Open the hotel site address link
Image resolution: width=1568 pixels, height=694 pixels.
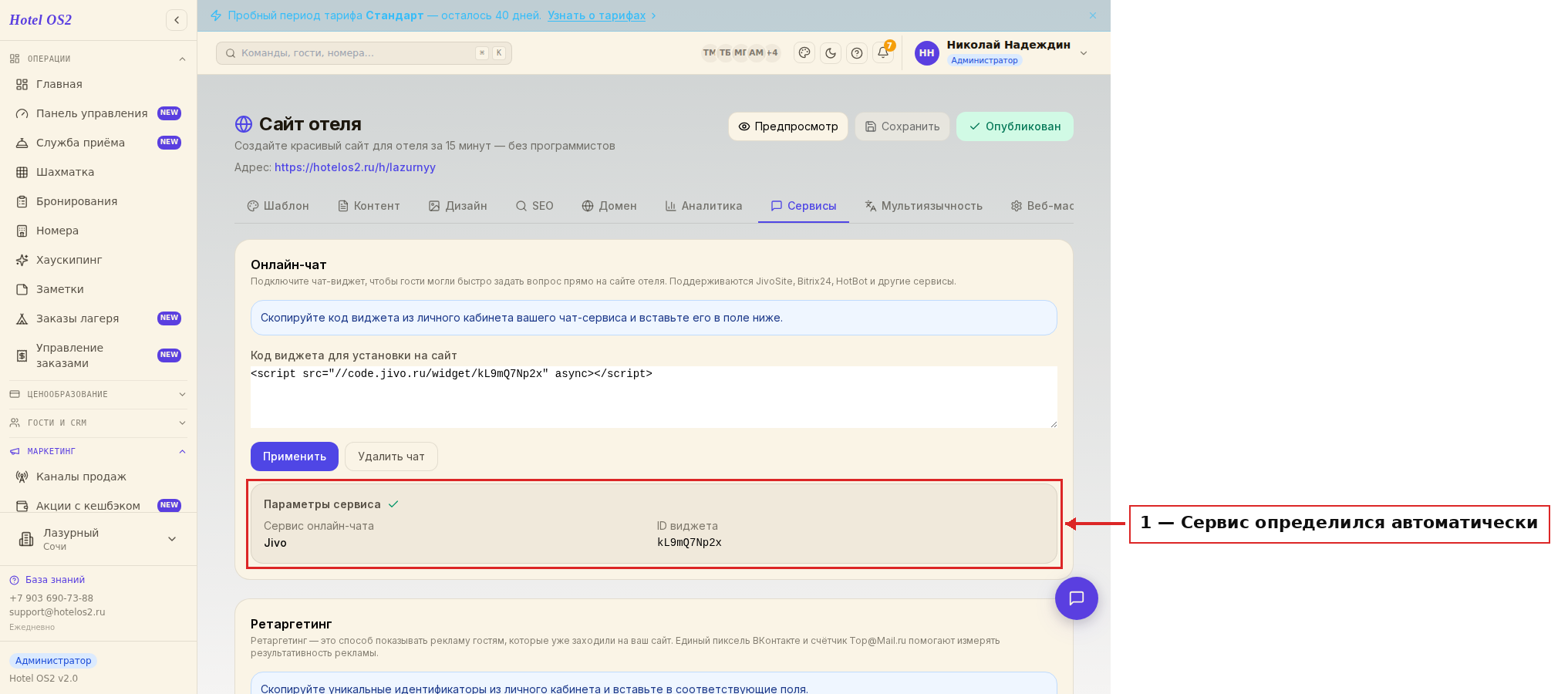(x=355, y=167)
